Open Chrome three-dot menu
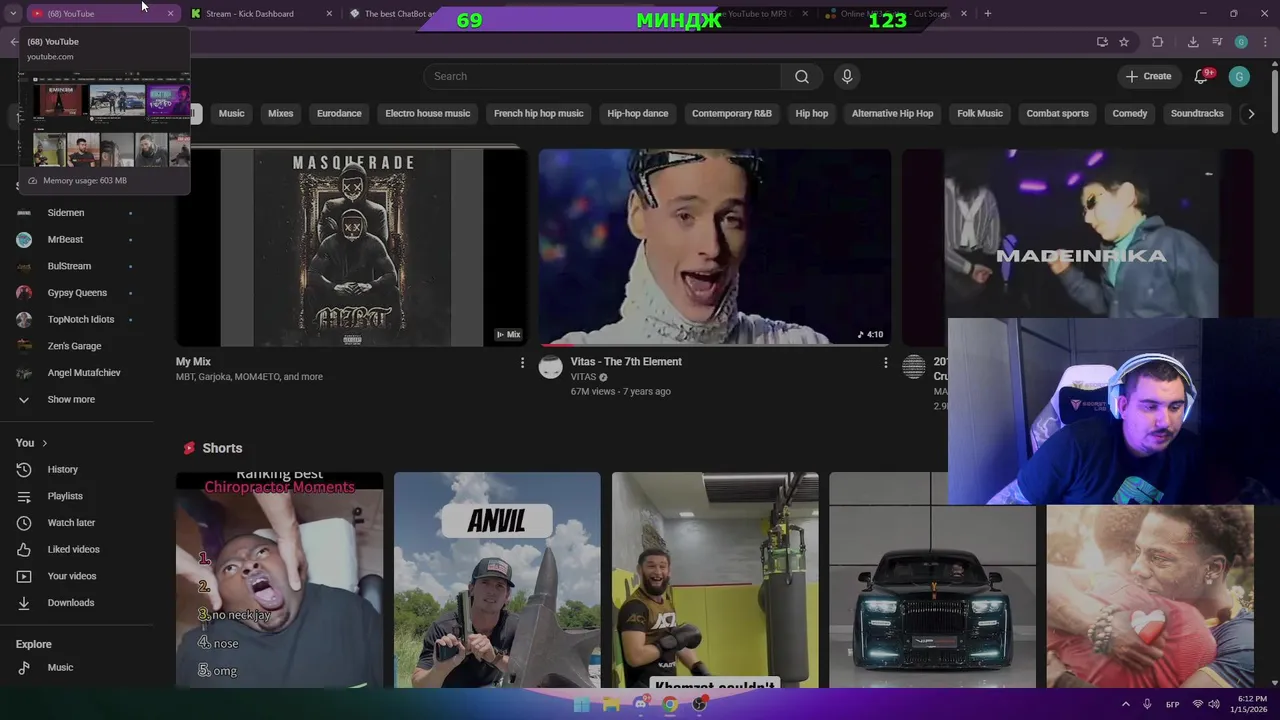Screen dimensions: 1280x720 (x=1264, y=42)
